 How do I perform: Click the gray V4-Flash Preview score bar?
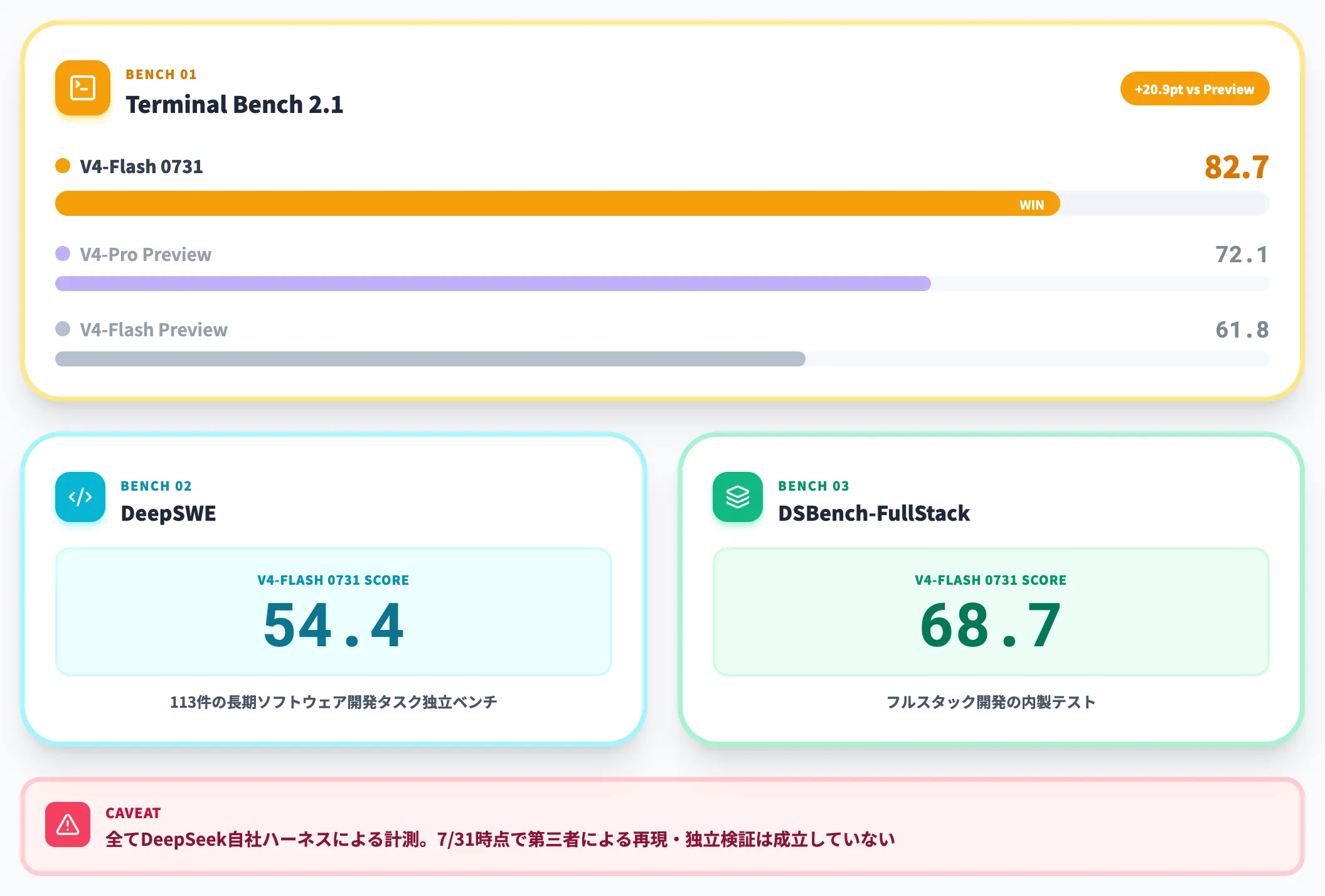pyautogui.click(x=430, y=359)
